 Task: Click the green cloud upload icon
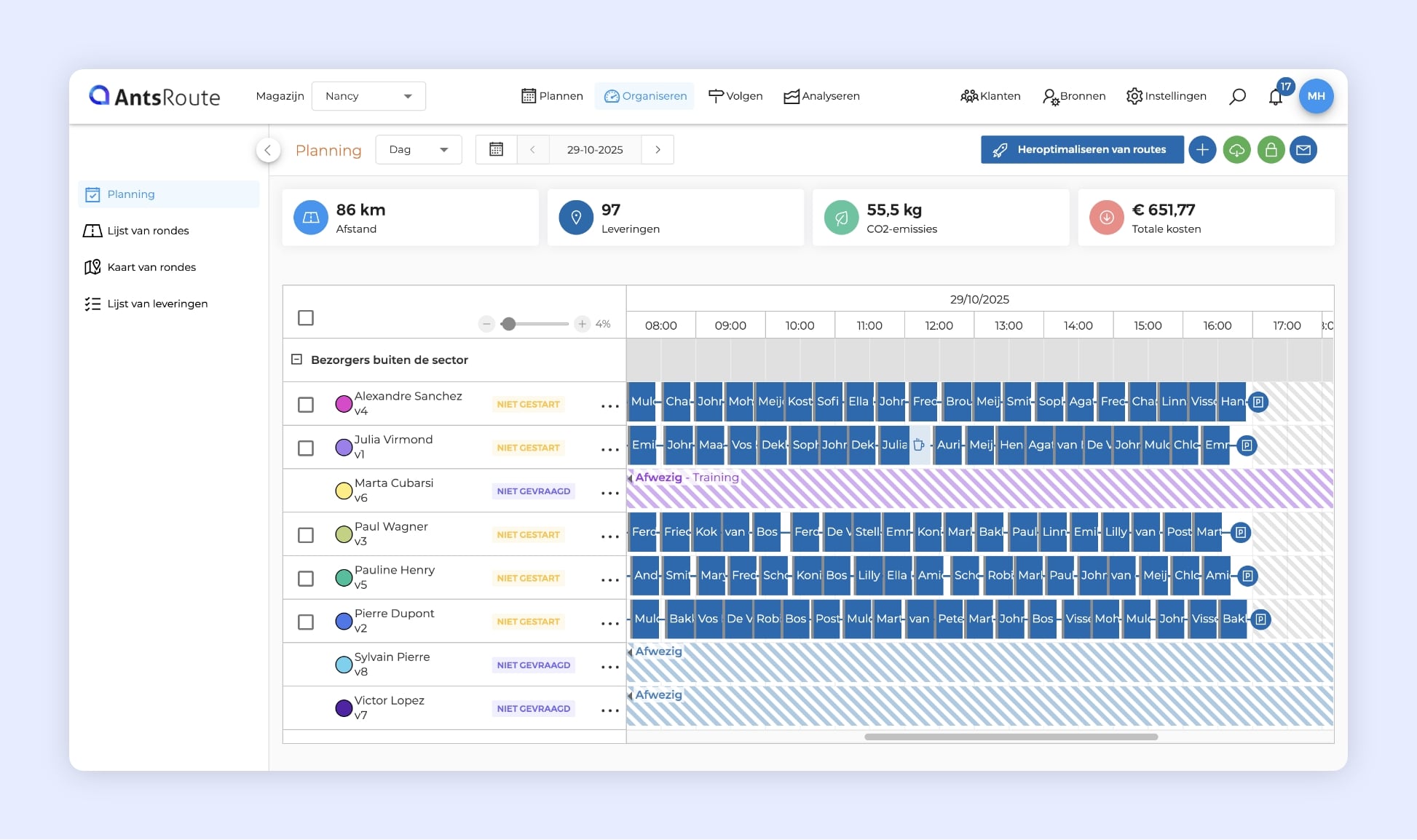[x=1236, y=150]
